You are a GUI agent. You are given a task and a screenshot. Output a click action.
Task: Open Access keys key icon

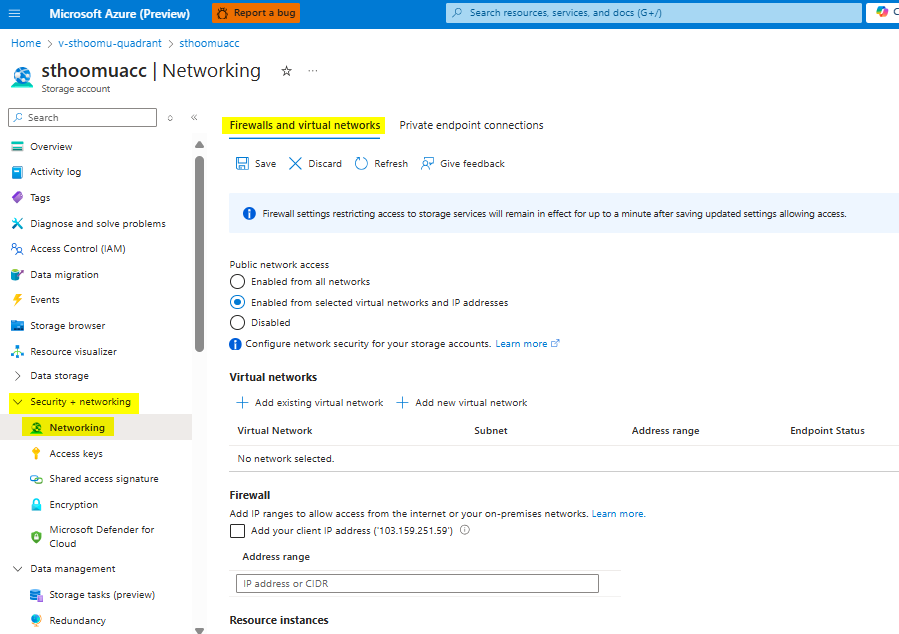[x=36, y=453]
